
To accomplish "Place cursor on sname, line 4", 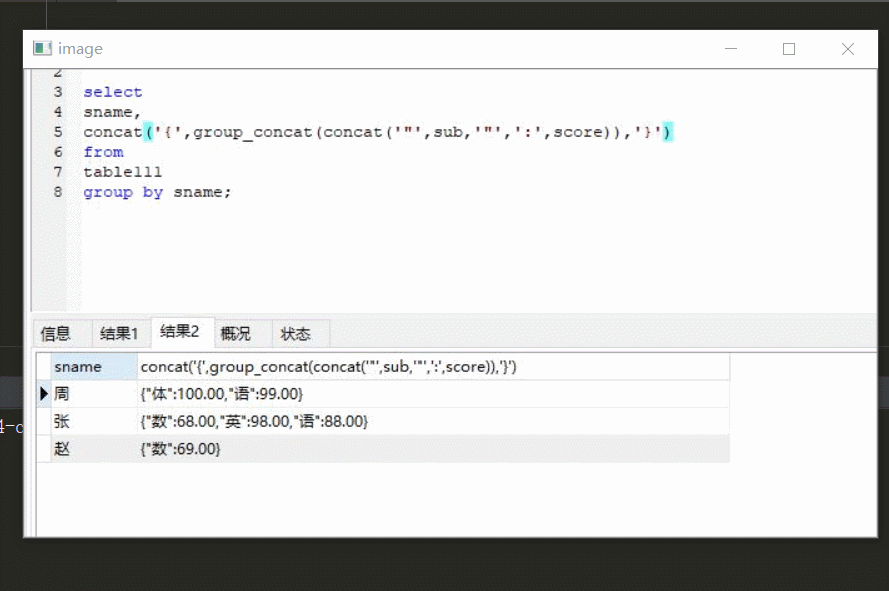I will [112, 112].
